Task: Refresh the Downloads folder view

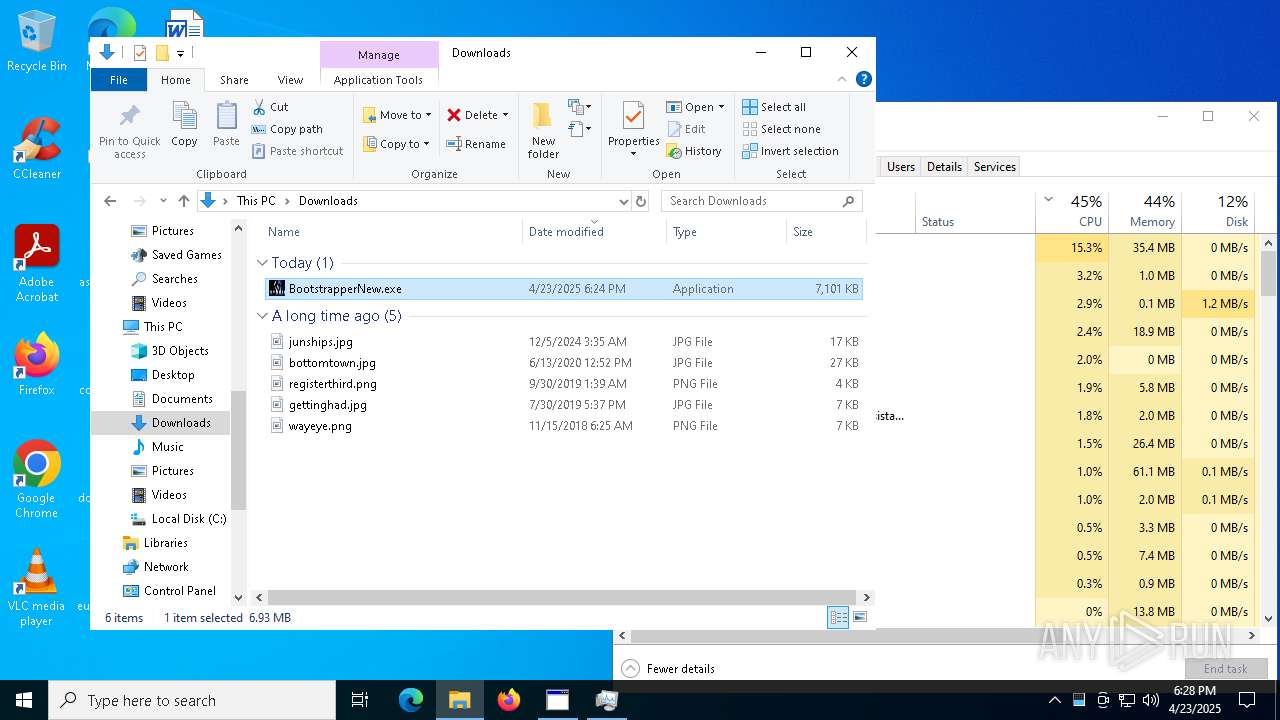Action: click(x=641, y=201)
